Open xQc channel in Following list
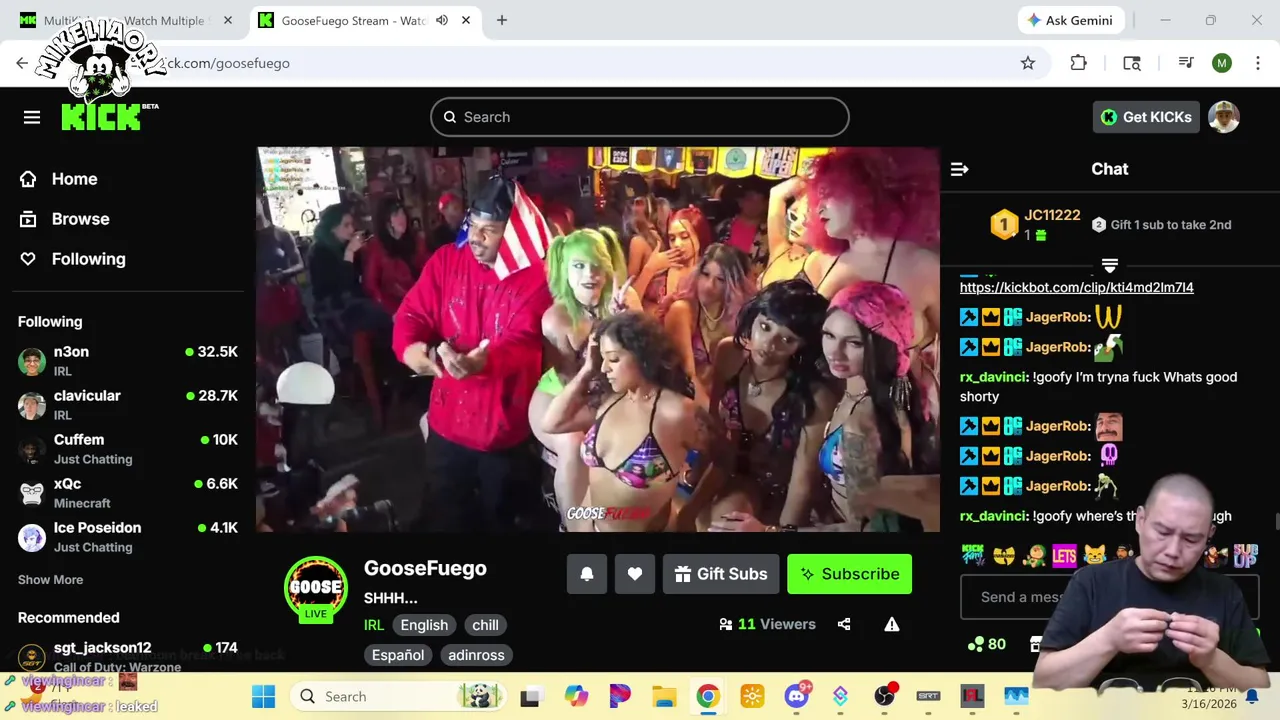 pos(128,492)
